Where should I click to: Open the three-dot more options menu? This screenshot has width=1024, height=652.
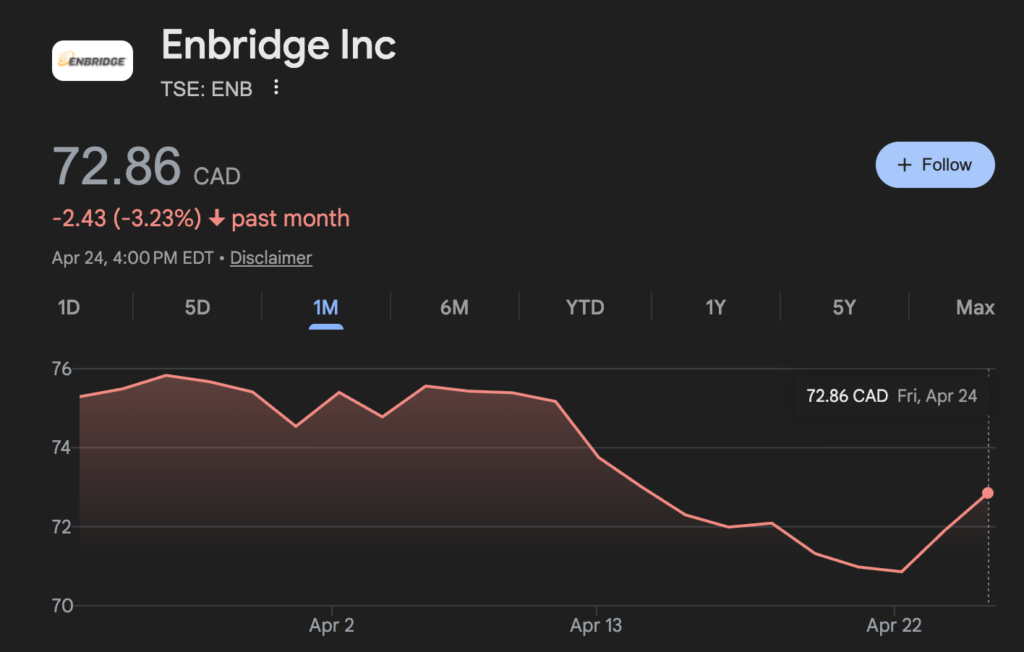click(x=277, y=89)
